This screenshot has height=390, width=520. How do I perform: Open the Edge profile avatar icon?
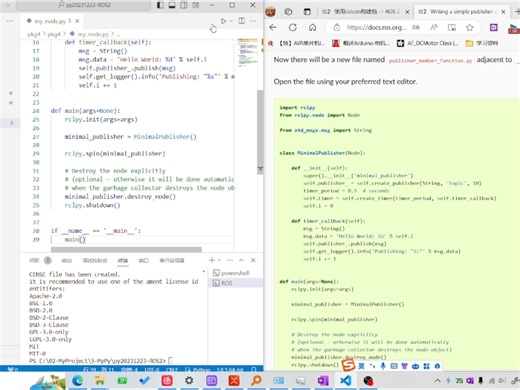pos(270,12)
